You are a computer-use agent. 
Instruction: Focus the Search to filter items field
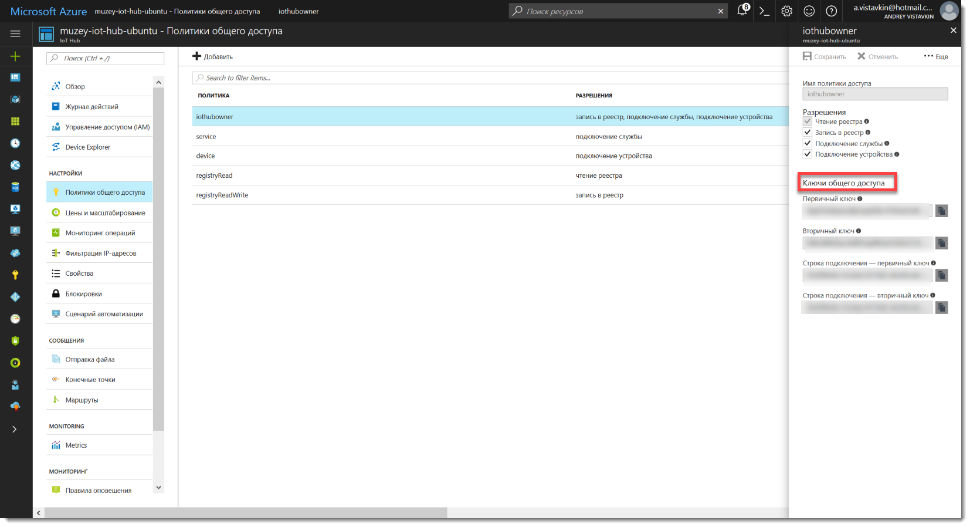pyautogui.click(x=490, y=78)
